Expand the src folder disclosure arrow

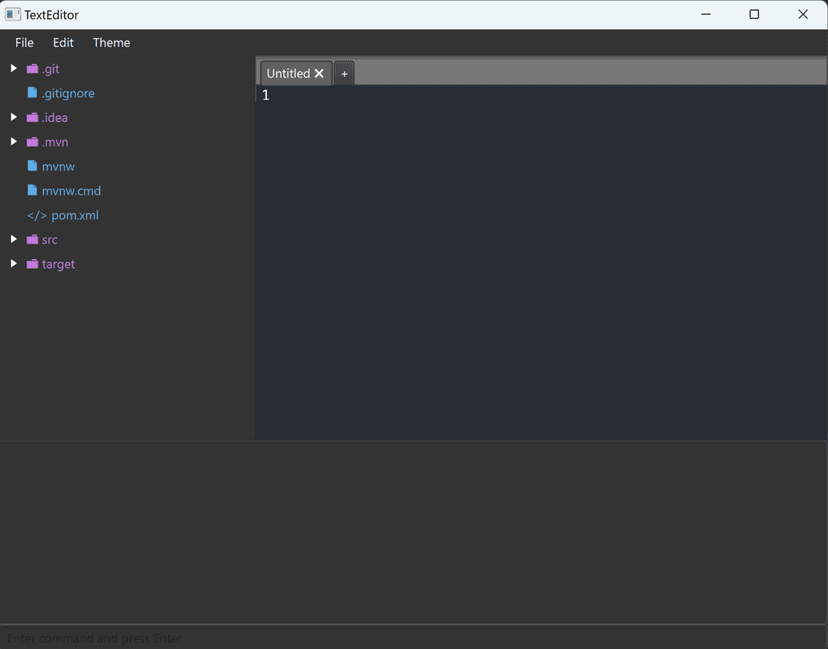[x=14, y=239]
